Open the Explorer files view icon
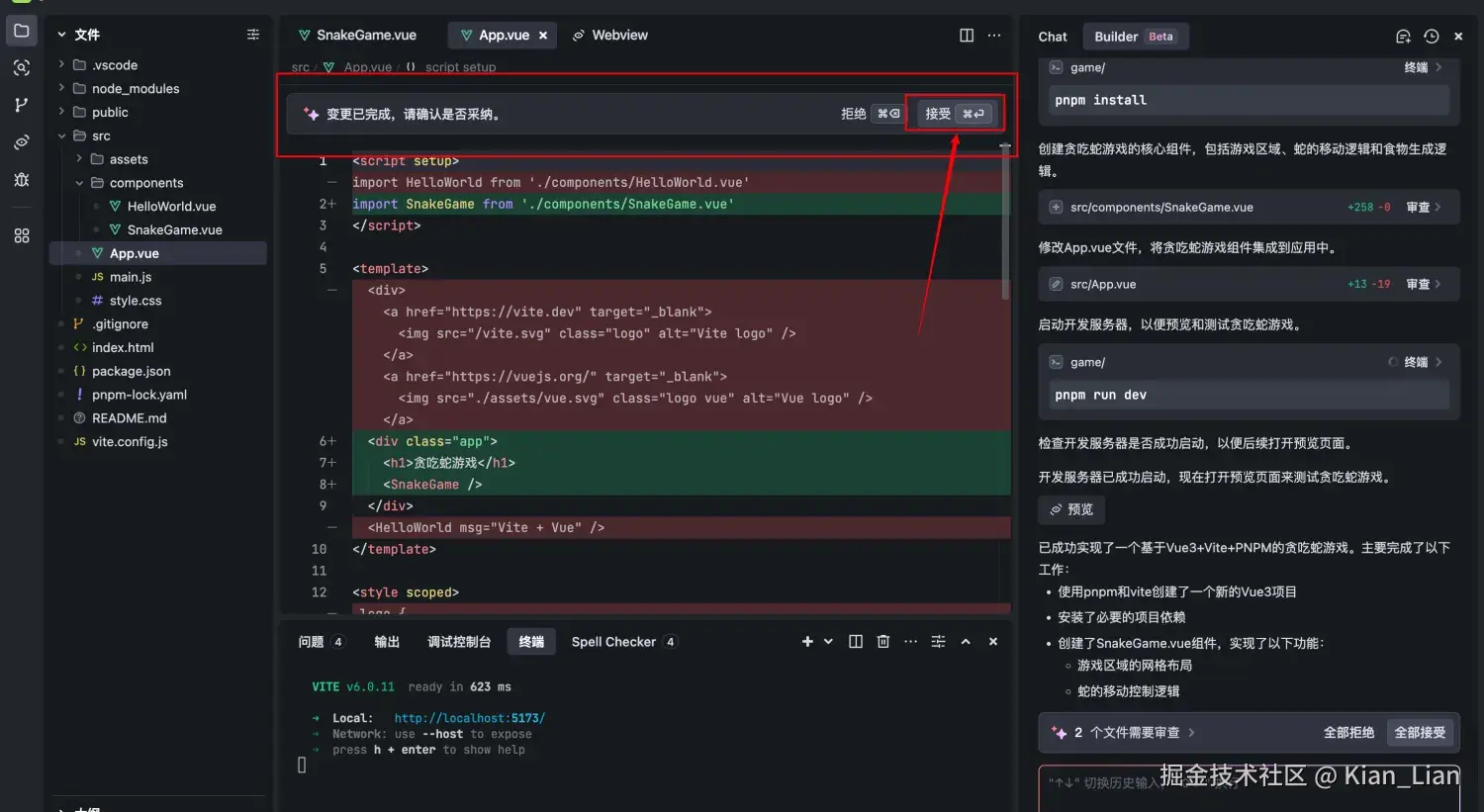The height and width of the screenshot is (812, 1484). point(21,31)
